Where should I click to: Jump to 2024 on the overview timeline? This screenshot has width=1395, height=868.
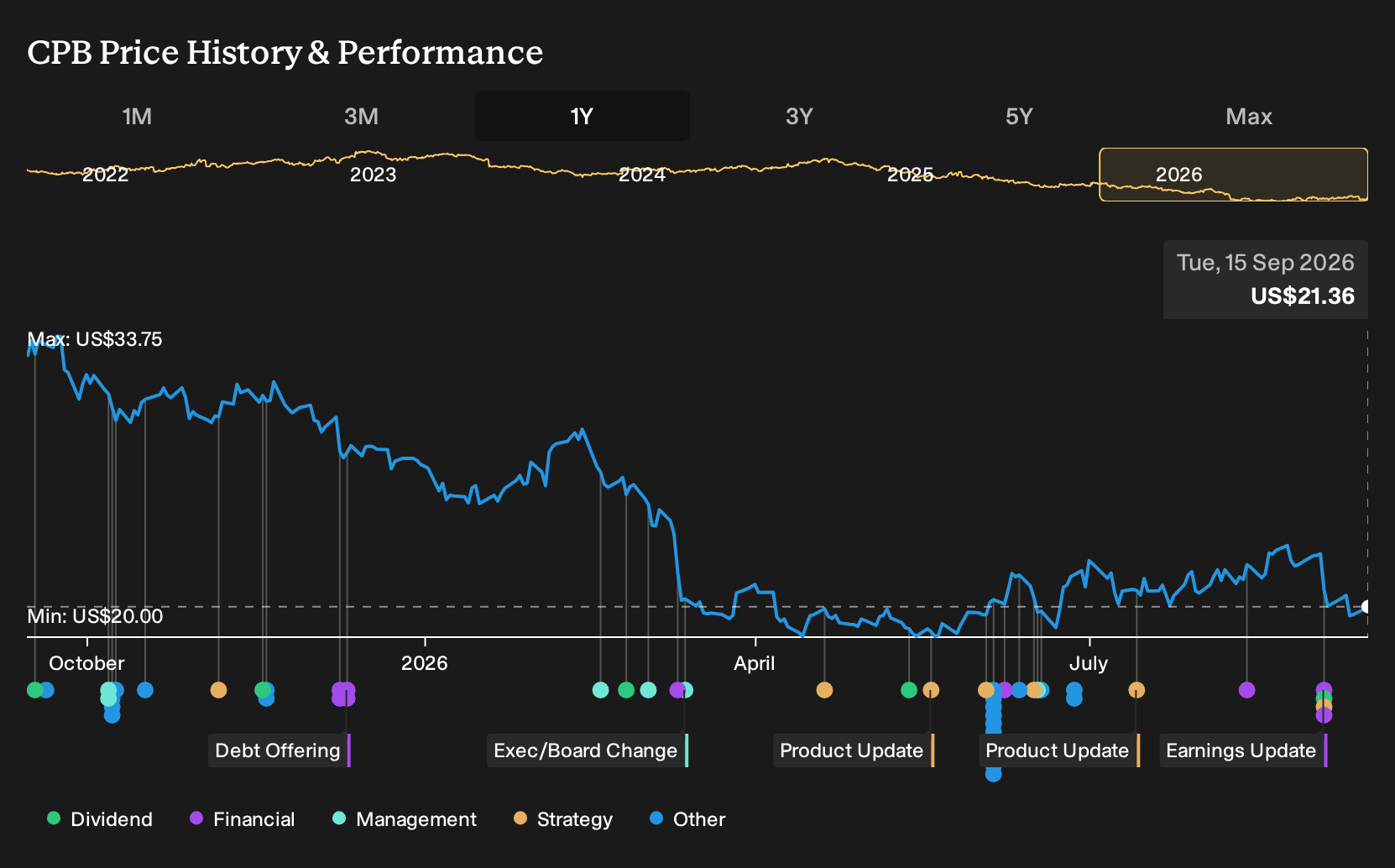point(642,175)
